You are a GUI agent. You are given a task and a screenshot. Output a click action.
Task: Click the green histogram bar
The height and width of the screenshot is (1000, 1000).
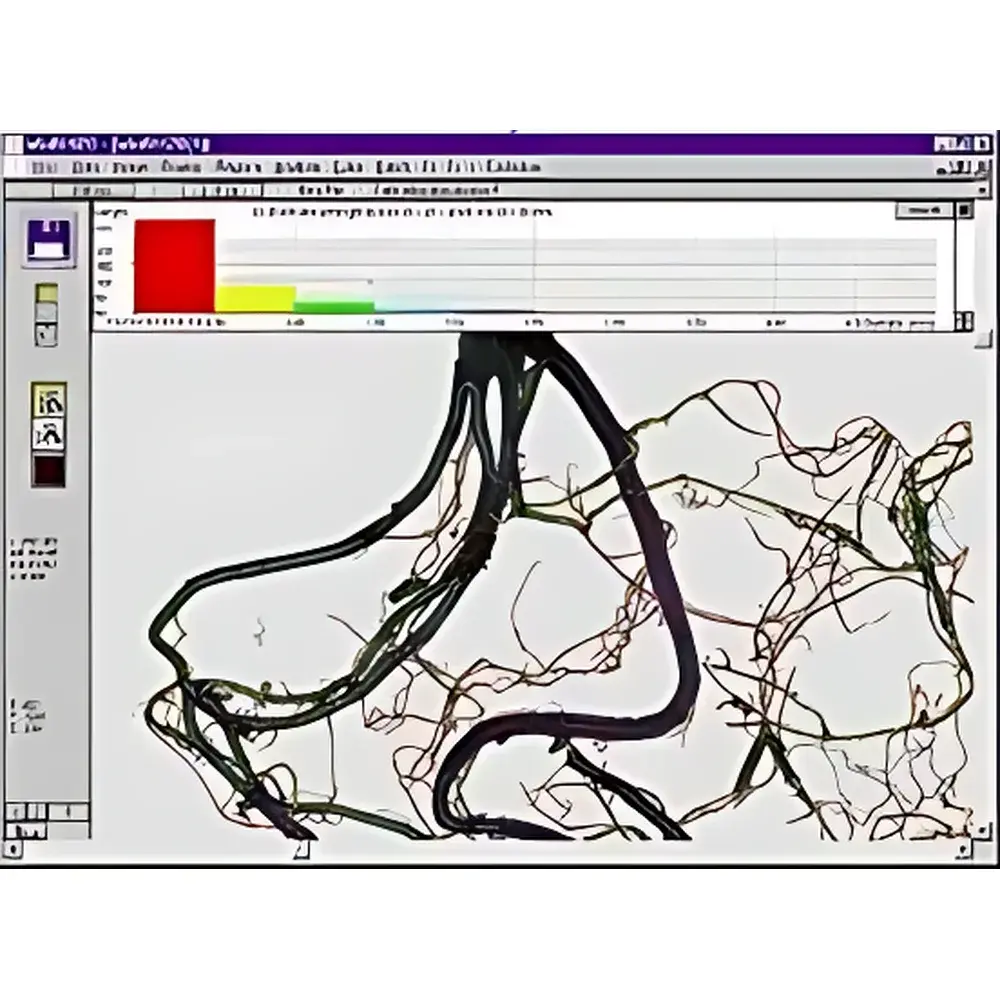[x=334, y=307]
